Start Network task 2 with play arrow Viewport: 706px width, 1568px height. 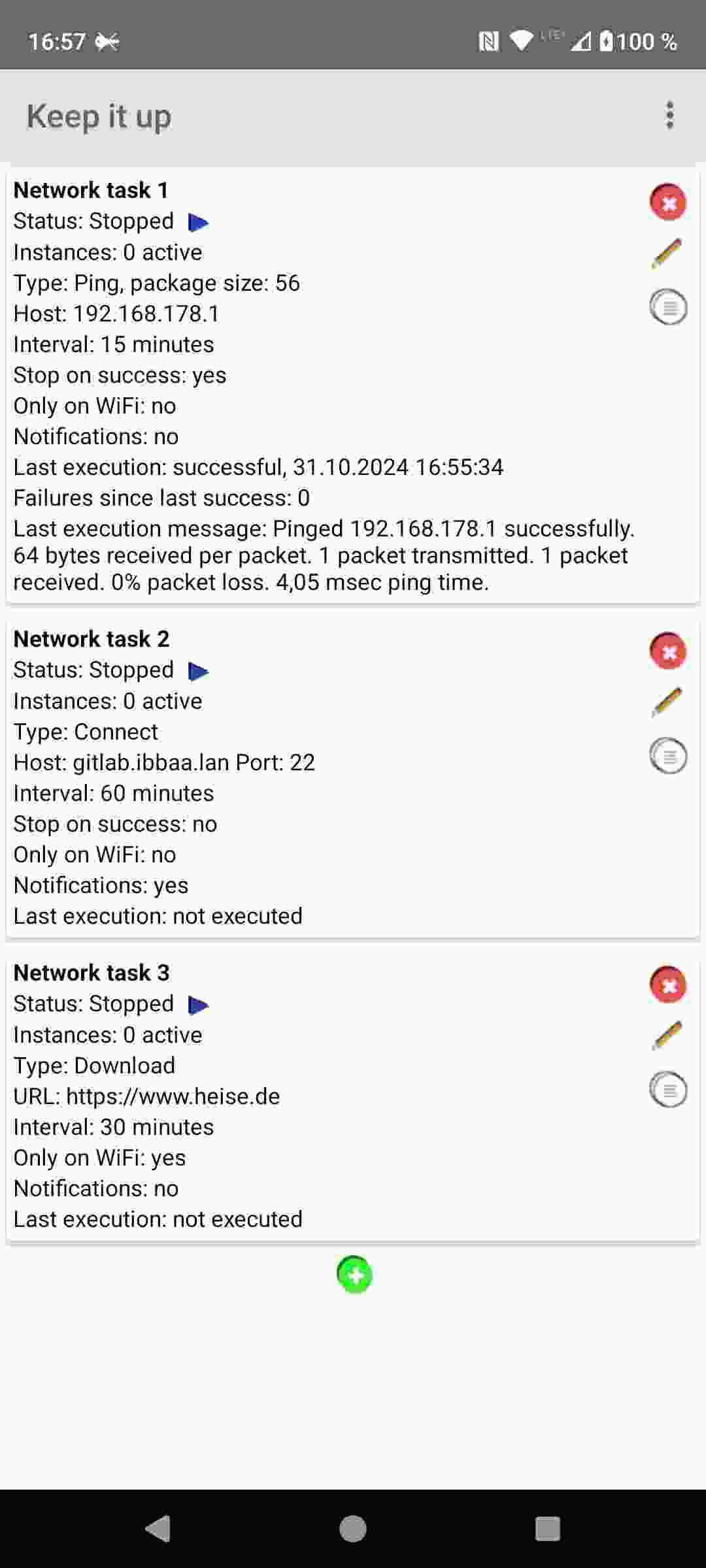click(x=198, y=671)
